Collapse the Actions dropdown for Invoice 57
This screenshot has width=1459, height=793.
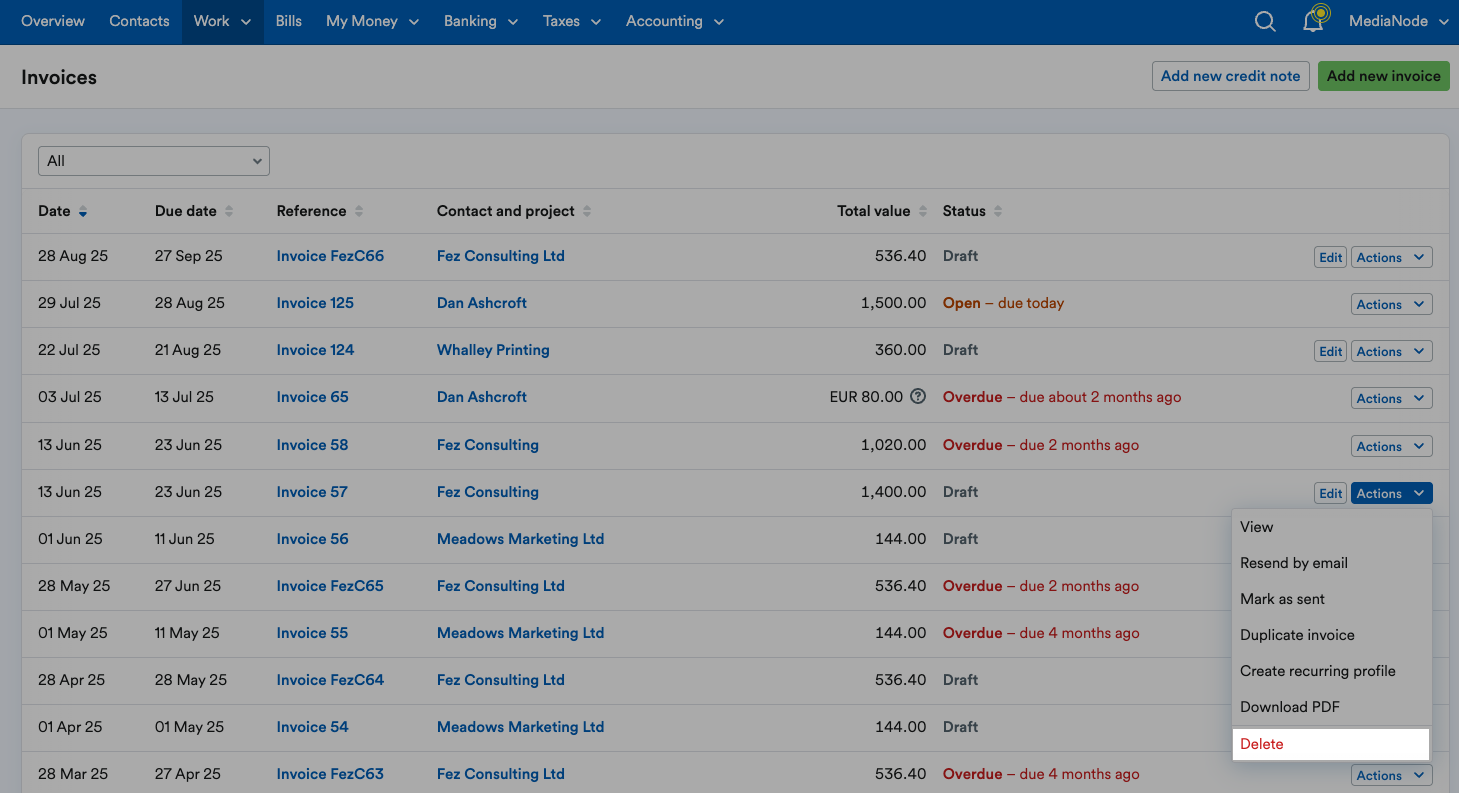[x=1392, y=494]
